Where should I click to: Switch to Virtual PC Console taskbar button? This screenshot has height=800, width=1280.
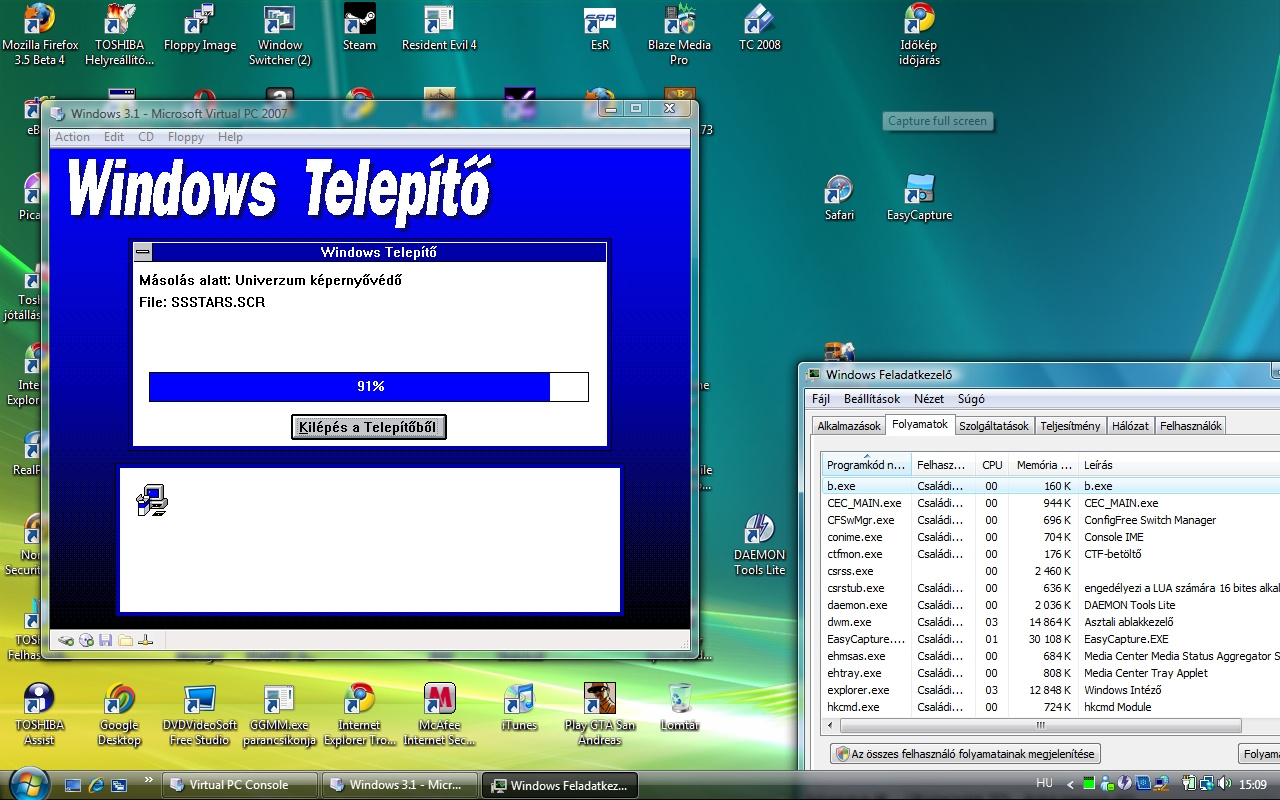[x=240, y=785]
